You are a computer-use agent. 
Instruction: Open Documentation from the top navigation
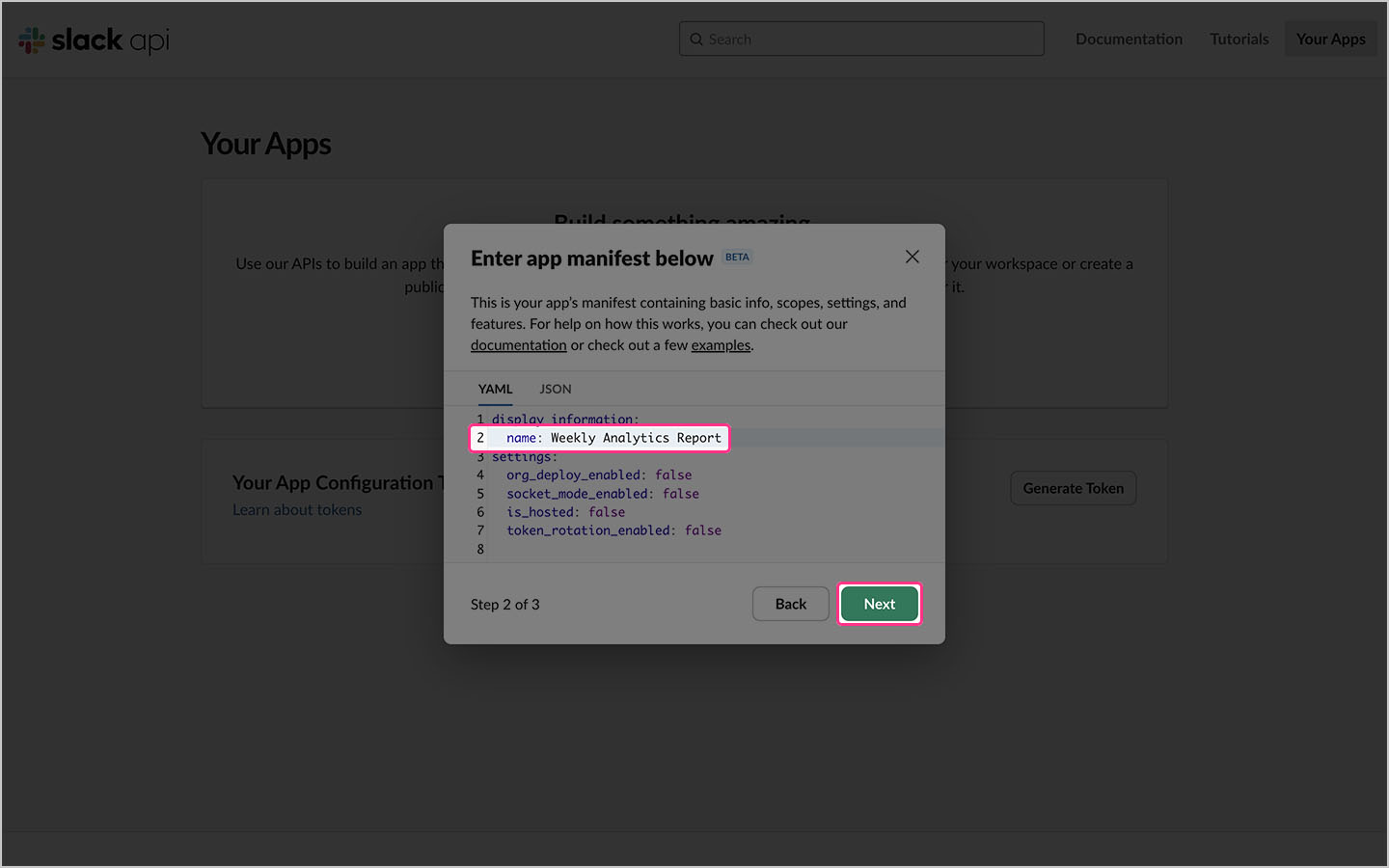click(x=1129, y=39)
